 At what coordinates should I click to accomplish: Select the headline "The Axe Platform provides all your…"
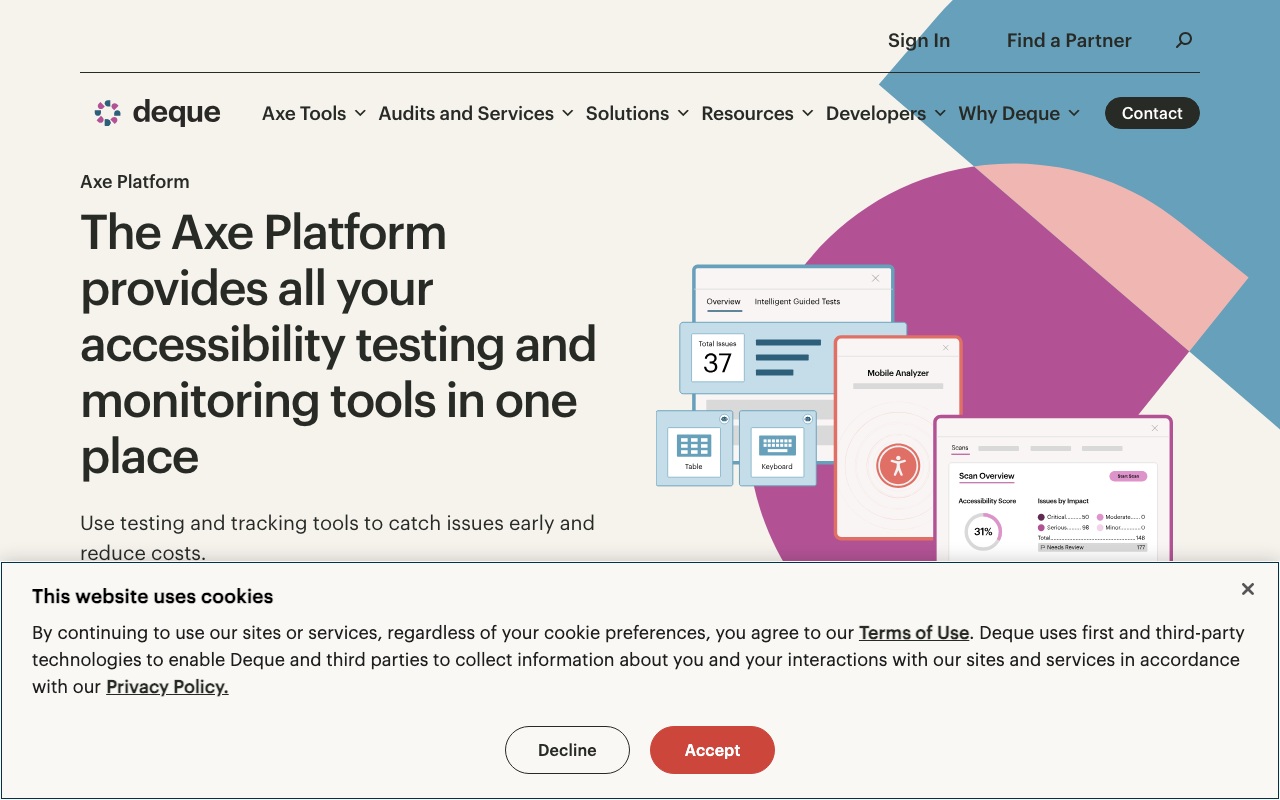pyautogui.click(x=339, y=344)
